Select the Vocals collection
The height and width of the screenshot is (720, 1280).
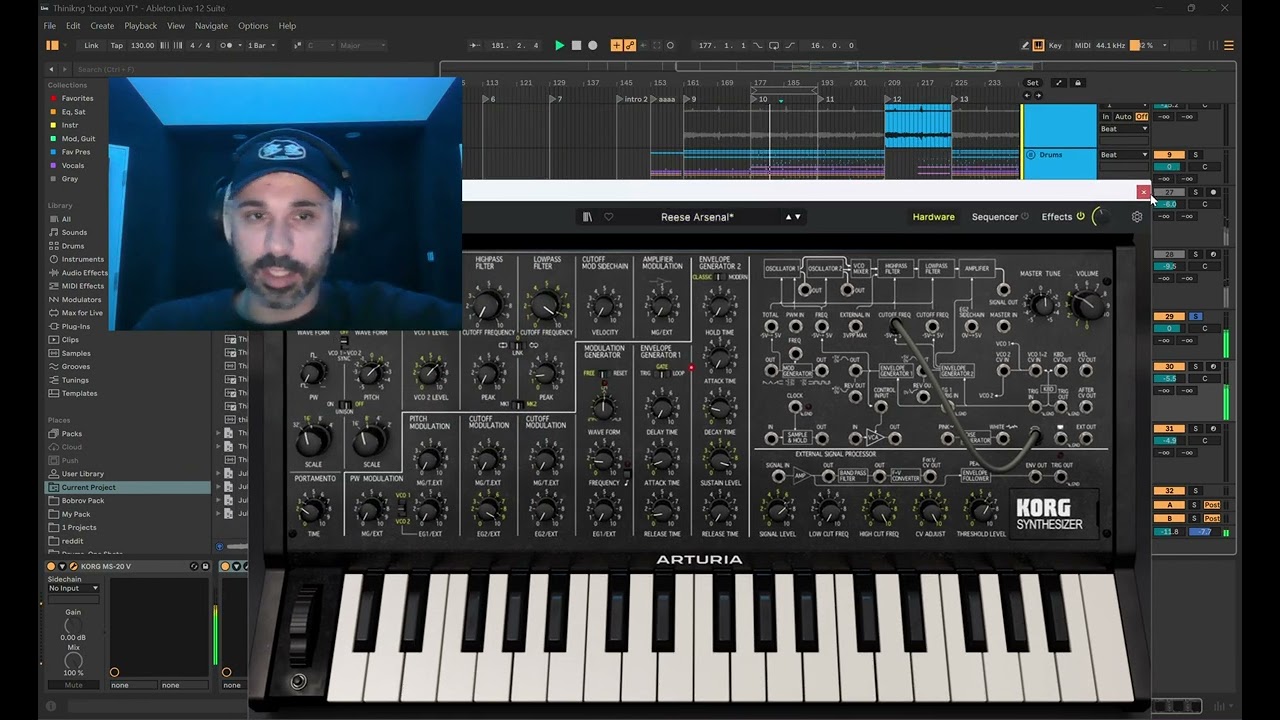73,165
